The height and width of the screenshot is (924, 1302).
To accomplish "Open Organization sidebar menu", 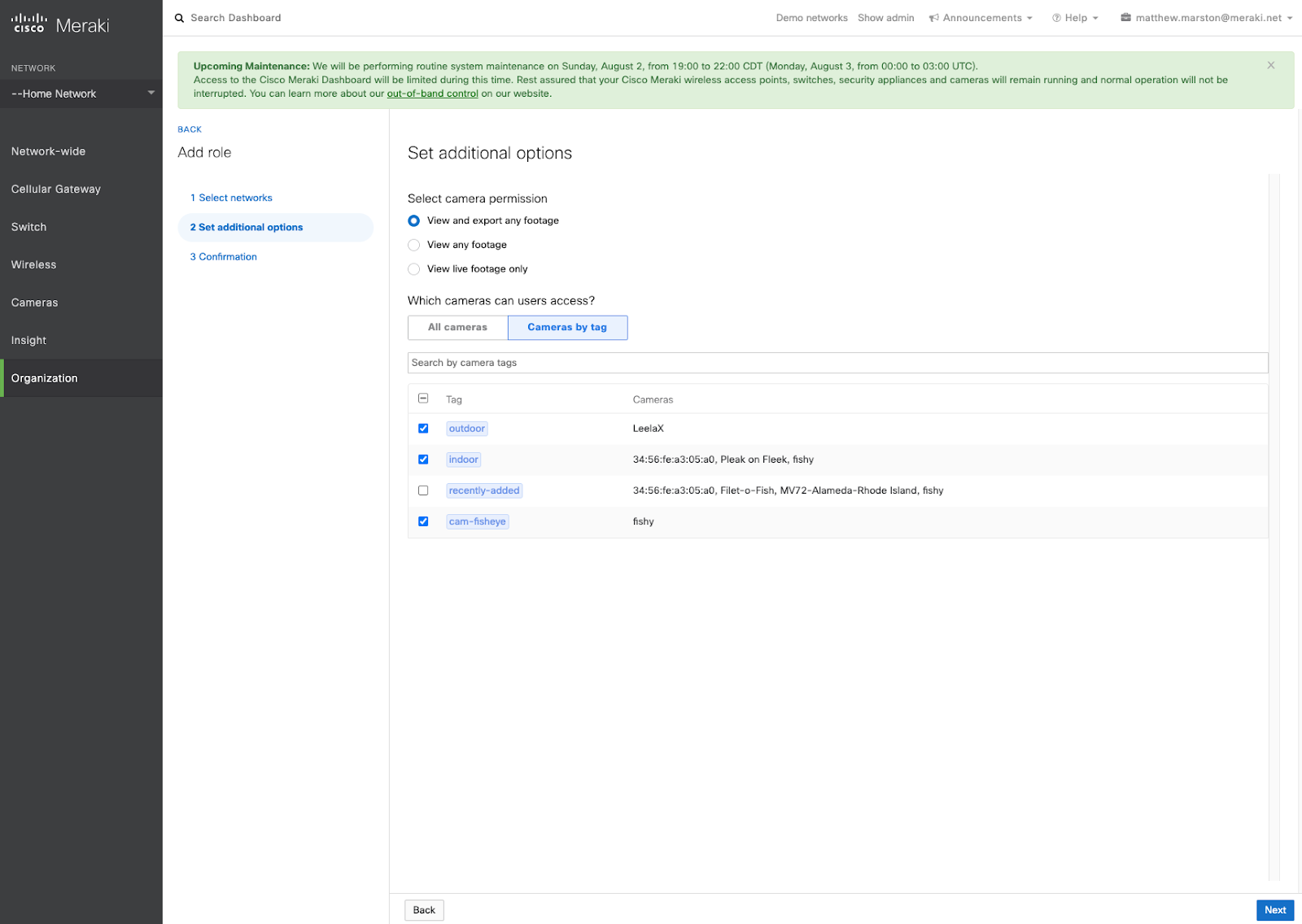I will point(81,378).
